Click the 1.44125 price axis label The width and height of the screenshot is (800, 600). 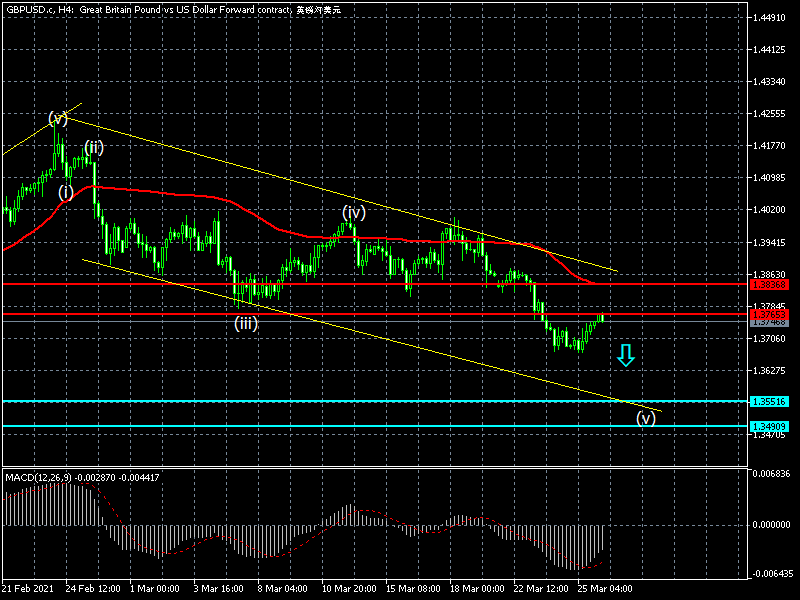point(769,49)
